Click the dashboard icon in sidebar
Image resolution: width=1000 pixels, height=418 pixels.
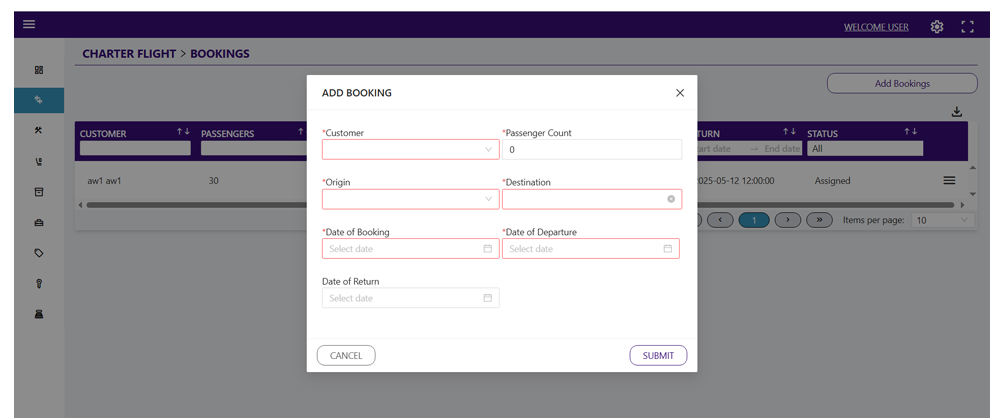(x=39, y=70)
